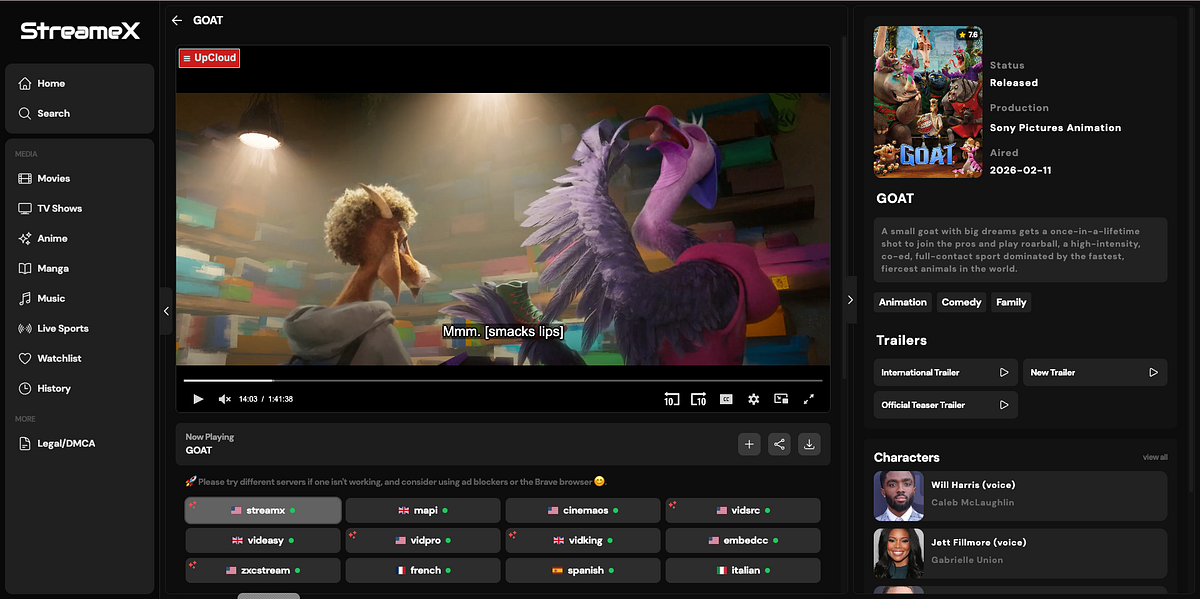Open the UpCloud server dropdown
The width and height of the screenshot is (1200, 599).
(x=210, y=58)
